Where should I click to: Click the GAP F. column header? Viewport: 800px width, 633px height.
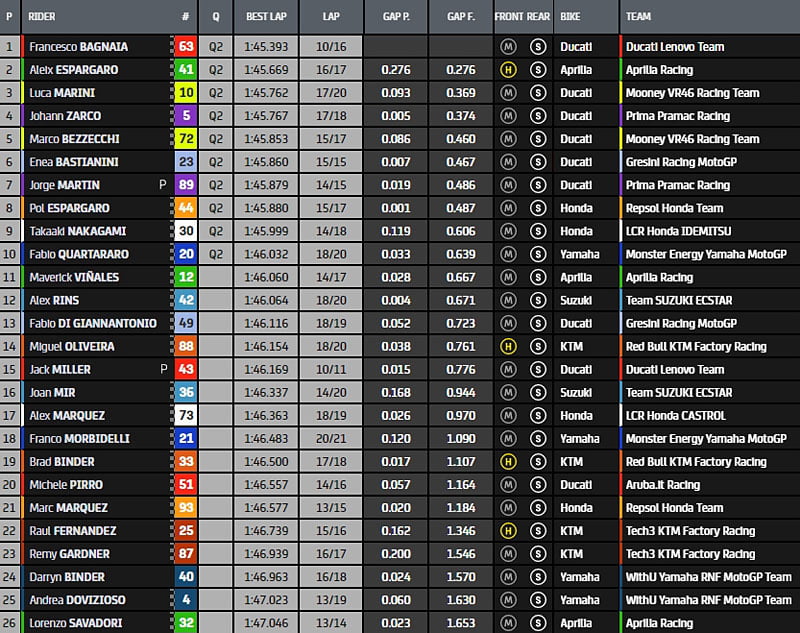coord(461,17)
